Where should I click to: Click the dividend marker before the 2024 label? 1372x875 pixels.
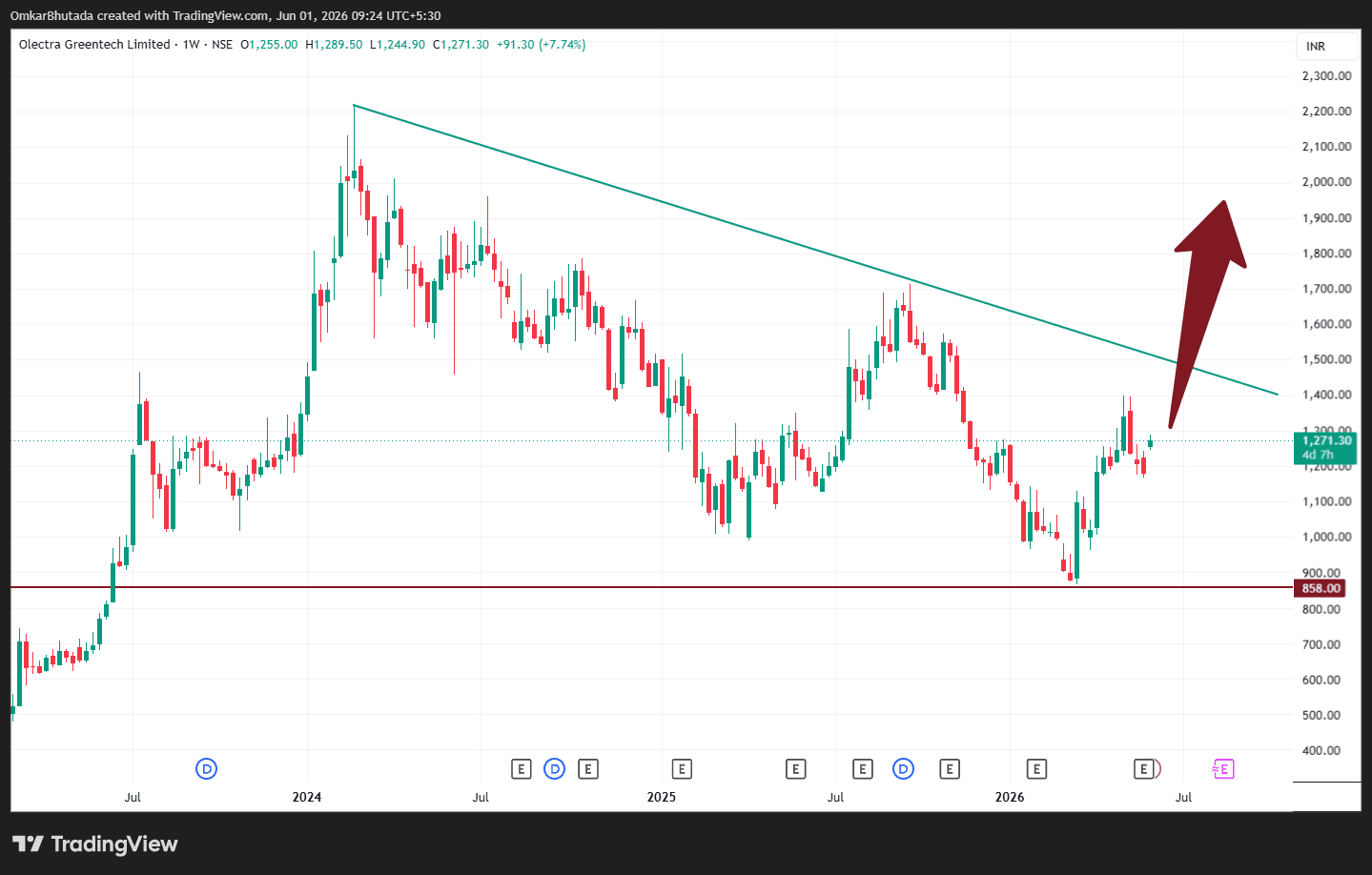click(206, 769)
